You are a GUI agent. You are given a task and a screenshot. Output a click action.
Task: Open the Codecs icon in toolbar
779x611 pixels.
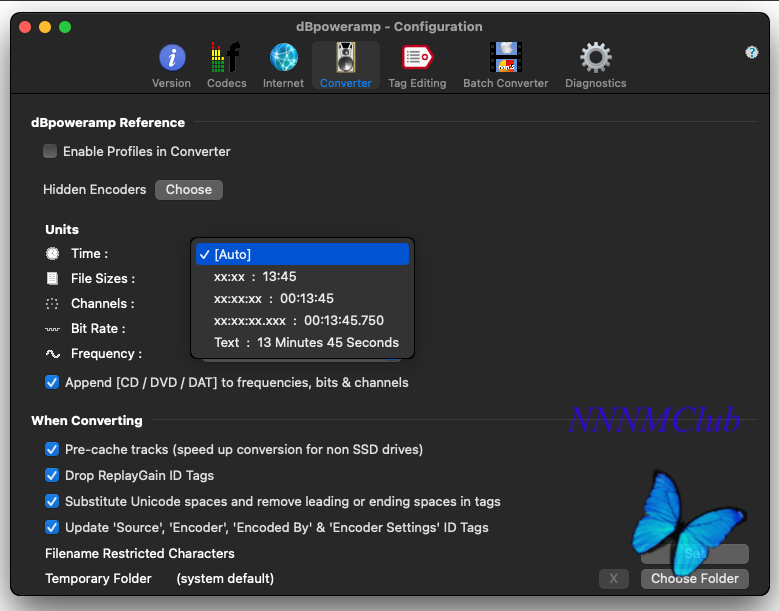pyautogui.click(x=226, y=57)
